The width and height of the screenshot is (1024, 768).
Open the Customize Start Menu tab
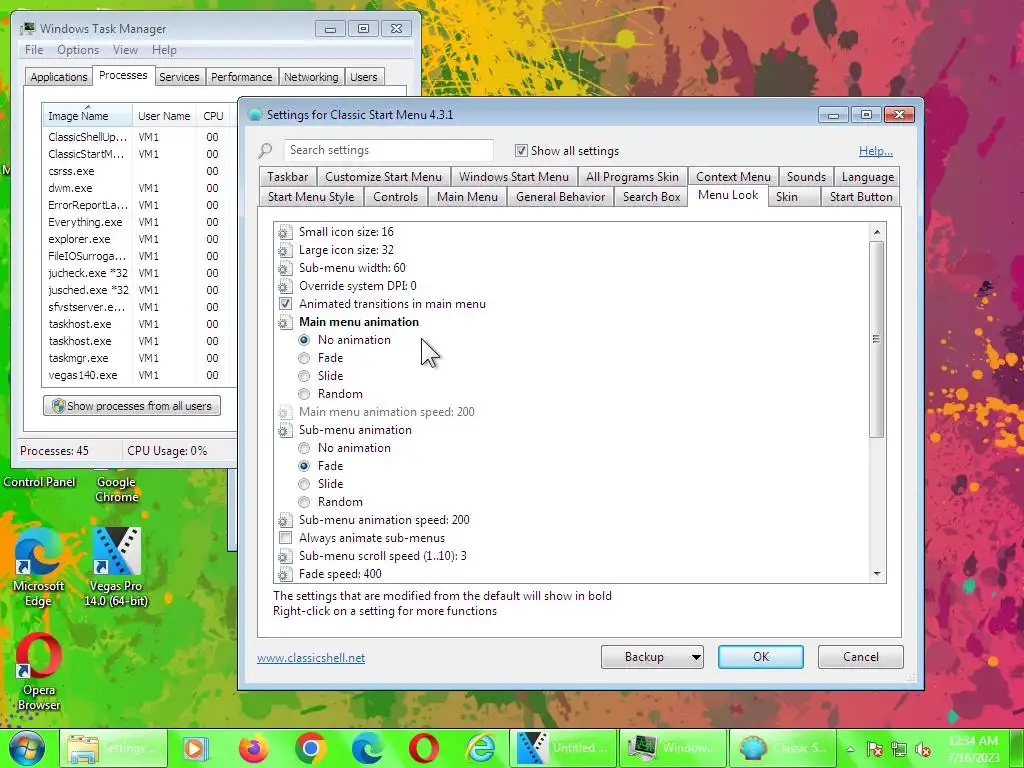(x=383, y=177)
